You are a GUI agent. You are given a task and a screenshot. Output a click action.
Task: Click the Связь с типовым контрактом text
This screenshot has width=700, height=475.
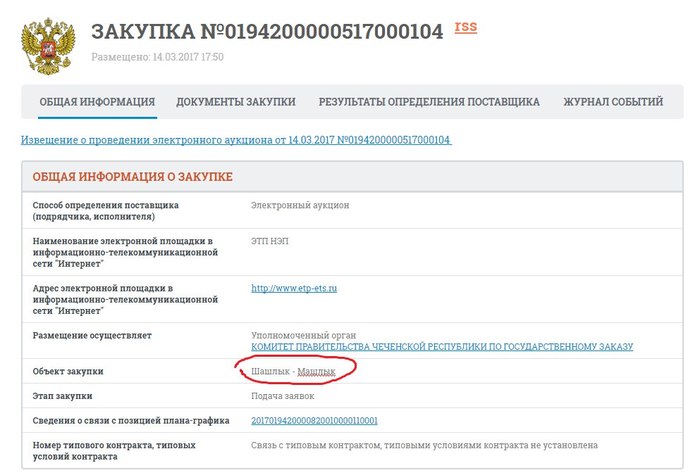[425, 445]
